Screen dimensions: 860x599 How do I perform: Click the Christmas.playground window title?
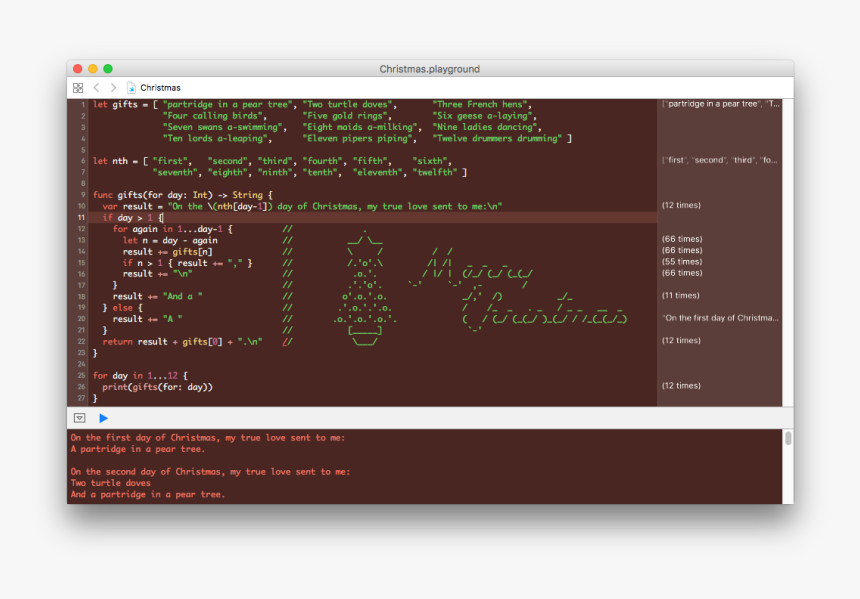point(429,69)
